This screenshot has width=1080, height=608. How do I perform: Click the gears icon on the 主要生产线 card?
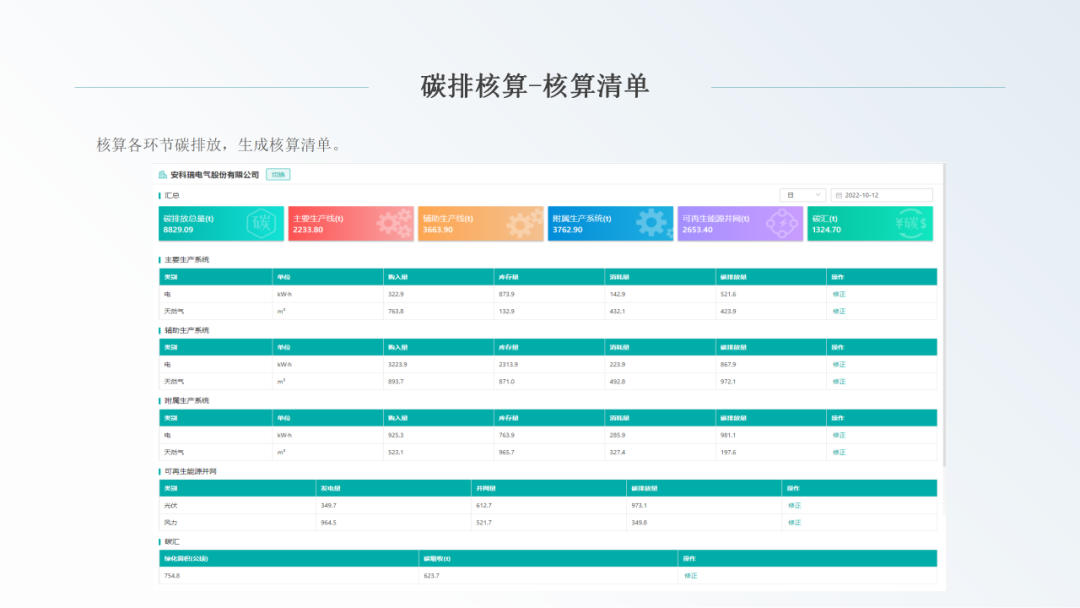[394, 224]
